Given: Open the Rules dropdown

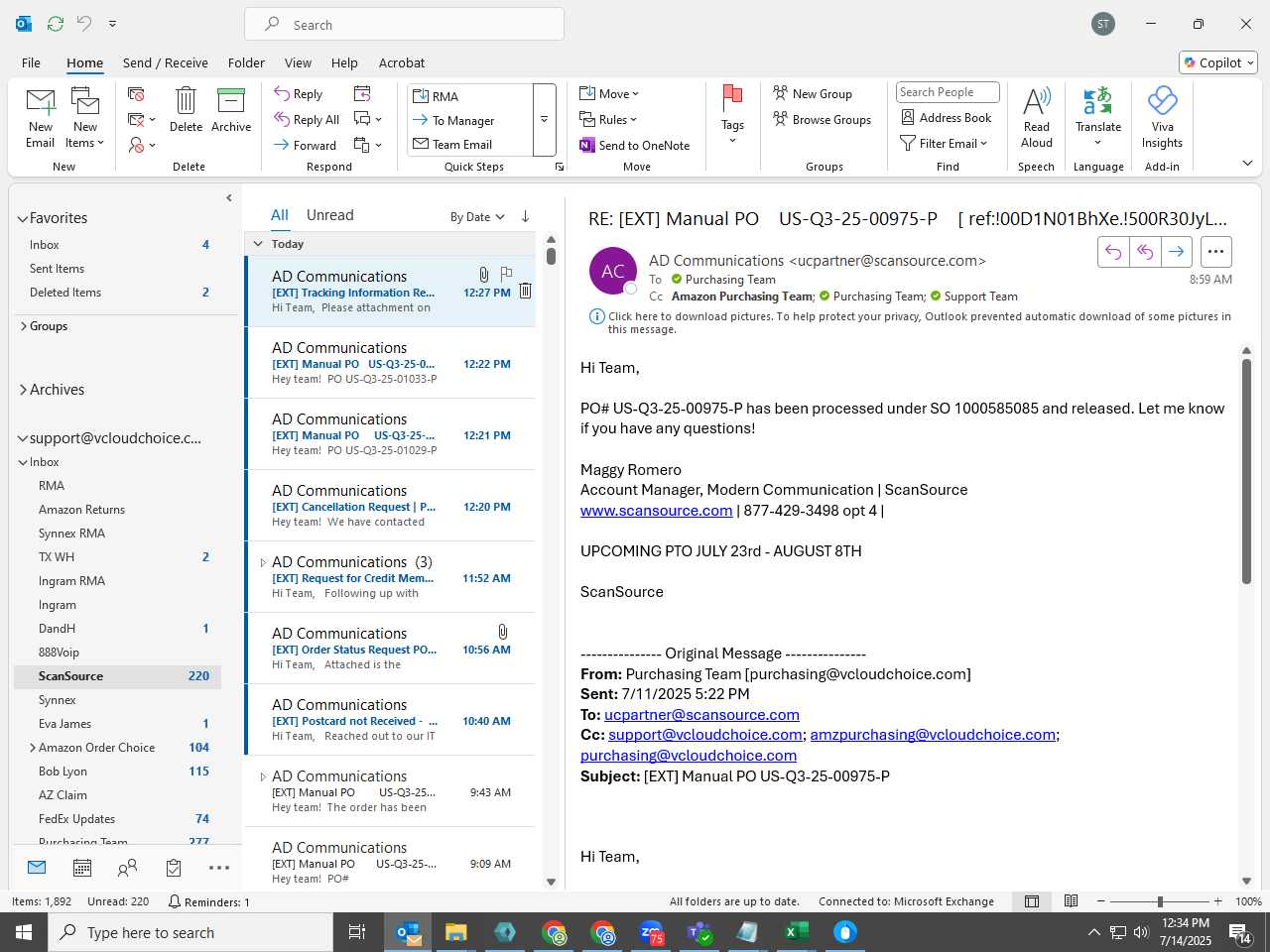Looking at the screenshot, I should pos(608,119).
